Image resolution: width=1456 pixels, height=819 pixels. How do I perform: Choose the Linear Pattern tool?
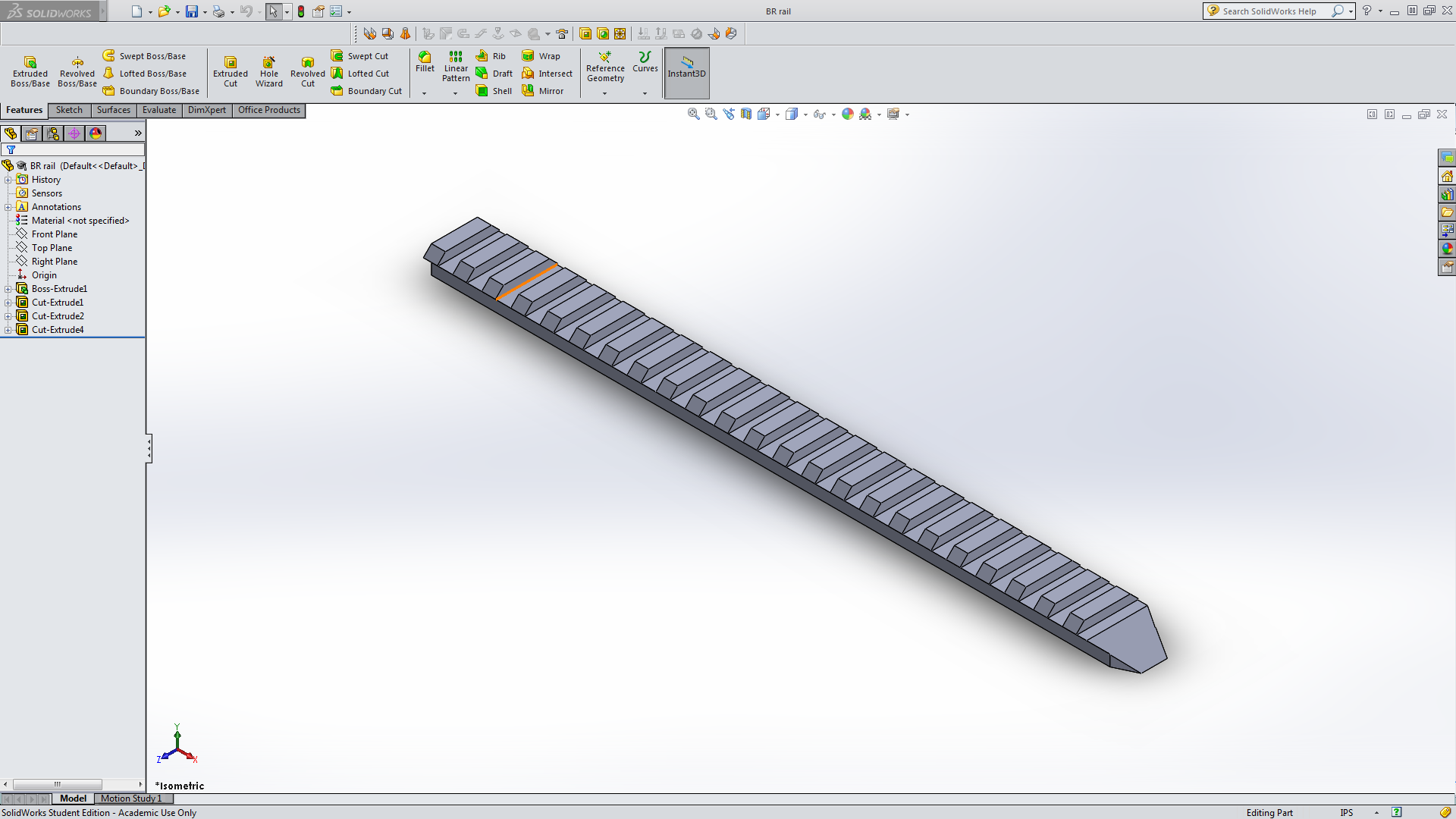point(456,67)
